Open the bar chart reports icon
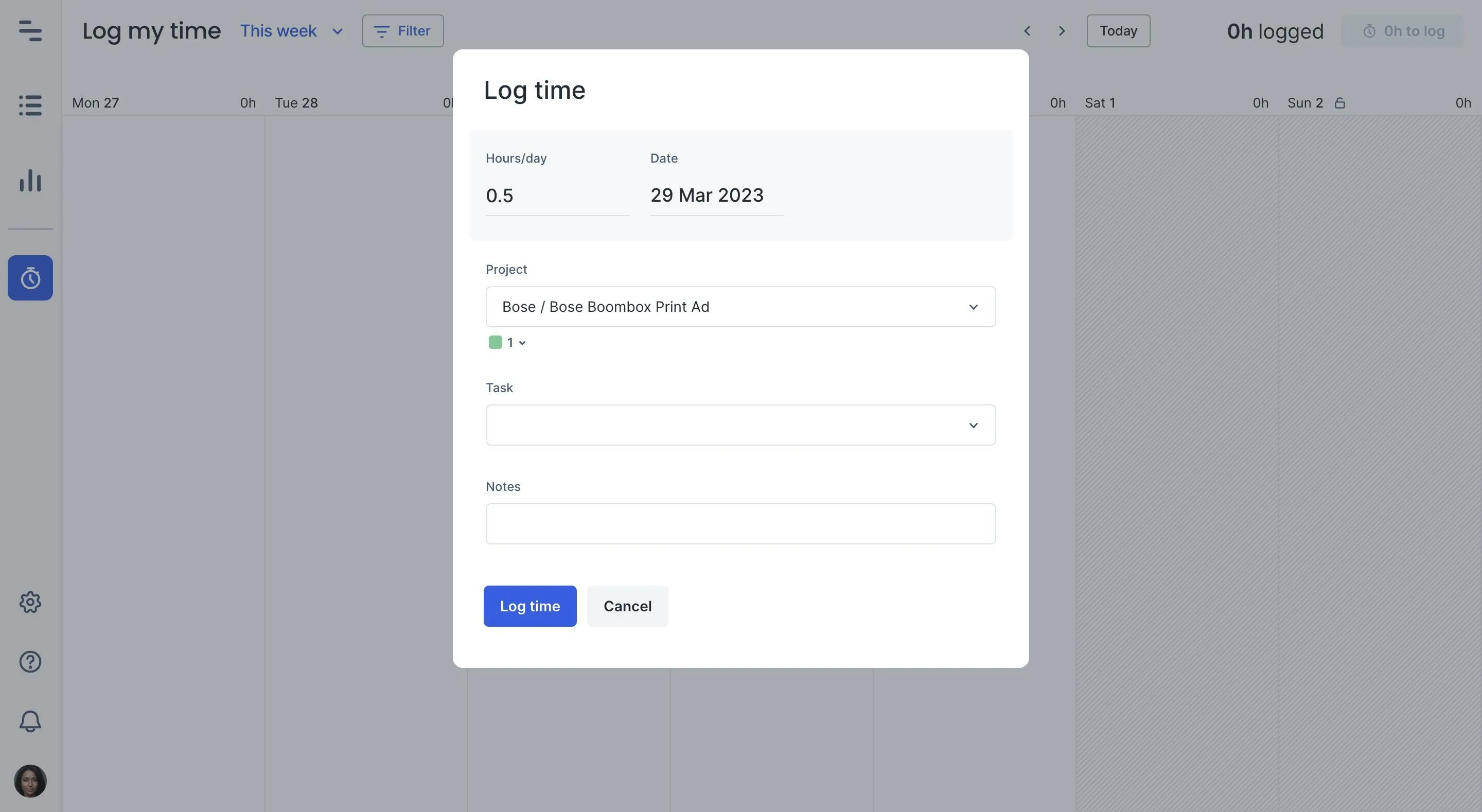 point(30,180)
